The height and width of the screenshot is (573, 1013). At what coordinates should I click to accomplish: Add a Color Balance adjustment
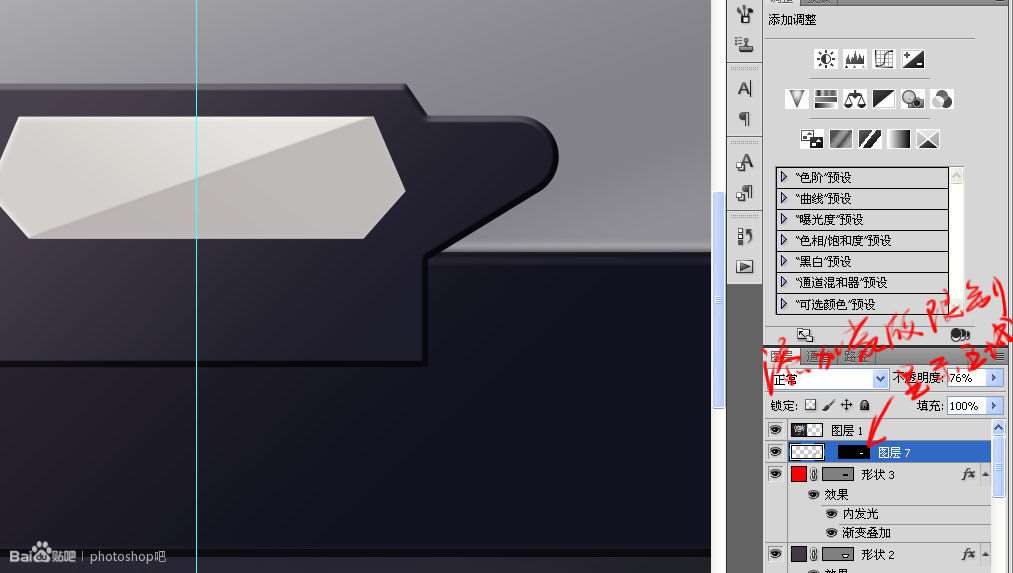click(x=855, y=99)
